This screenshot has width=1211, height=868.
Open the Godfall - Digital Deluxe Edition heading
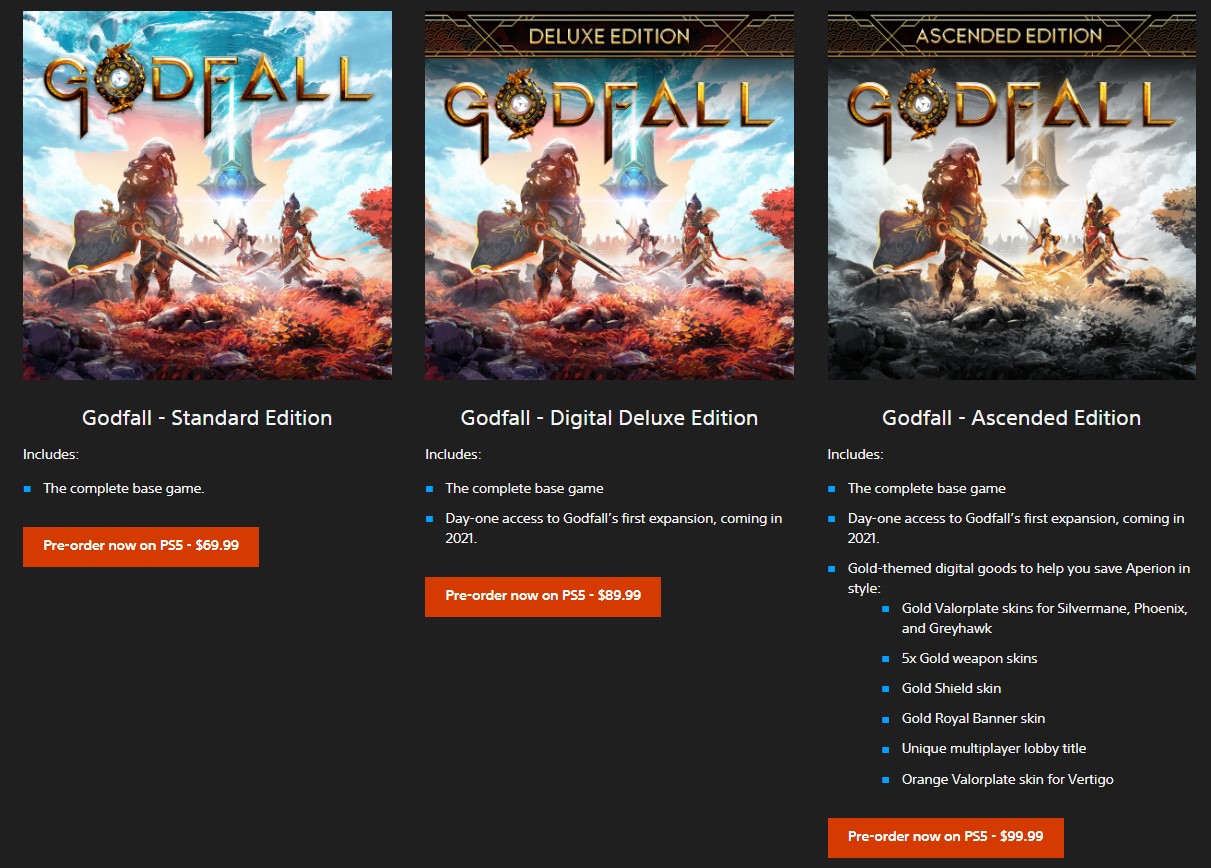pos(609,418)
